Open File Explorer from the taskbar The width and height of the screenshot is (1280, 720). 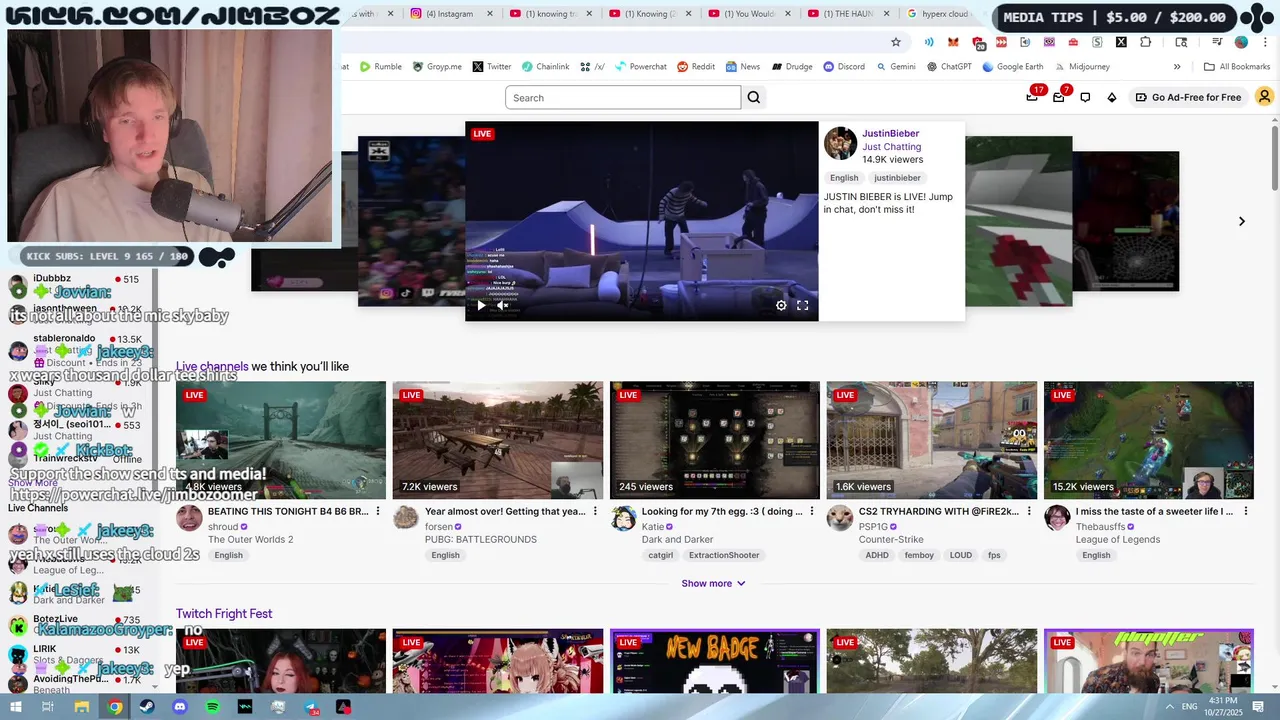pos(82,707)
